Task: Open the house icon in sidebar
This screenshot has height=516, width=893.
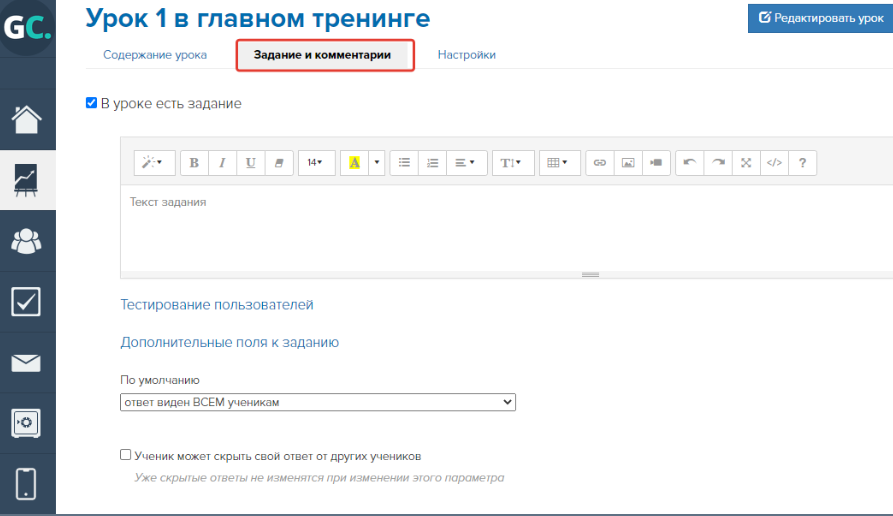Action: [27, 120]
